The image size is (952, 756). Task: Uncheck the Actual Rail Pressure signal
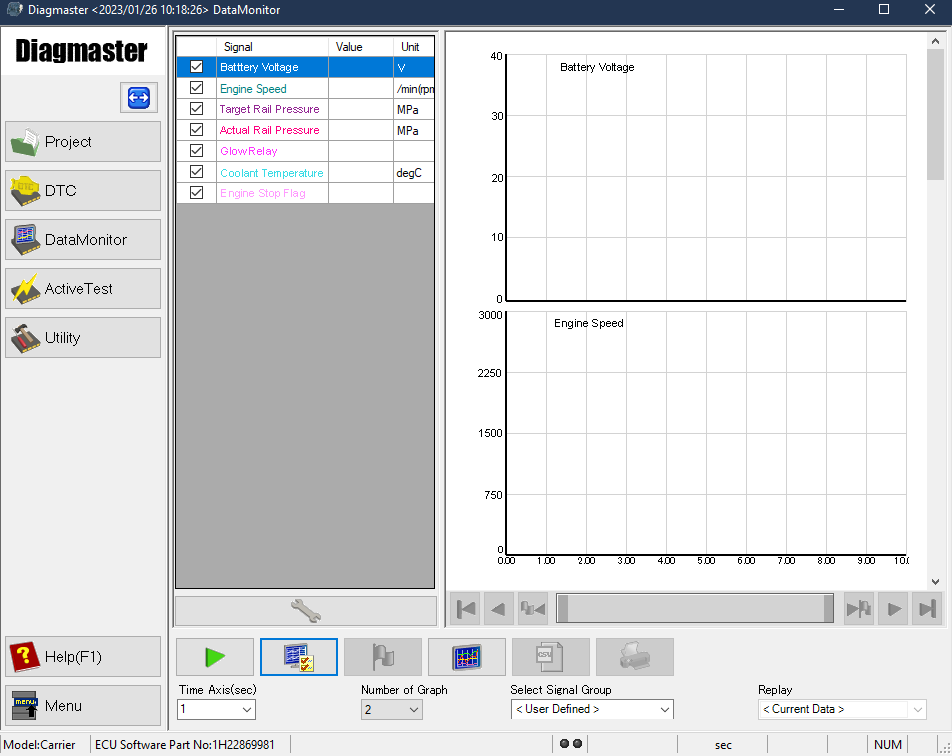coord(196,130)
